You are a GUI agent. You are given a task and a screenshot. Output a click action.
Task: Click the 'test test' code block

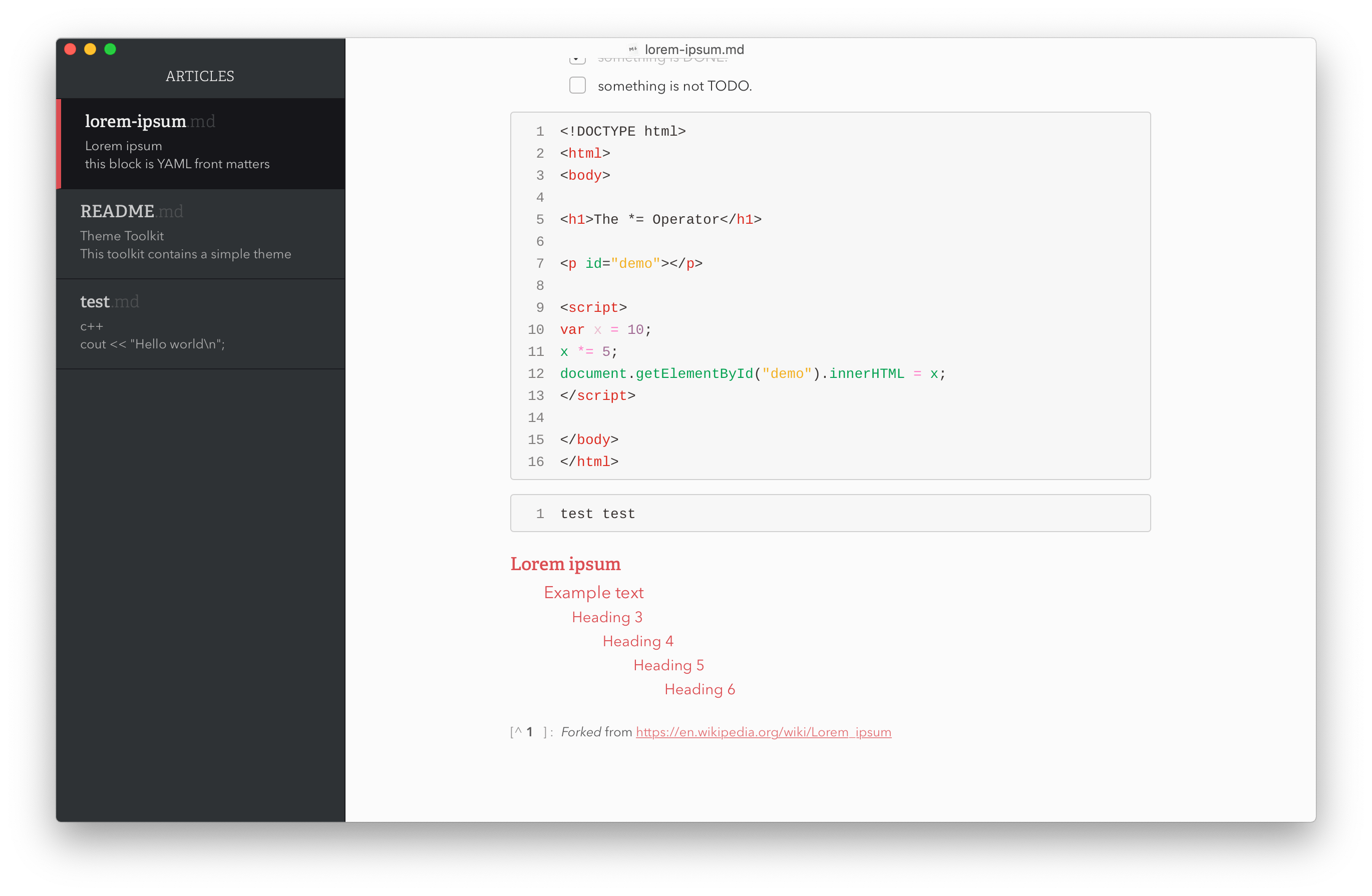coord(830,513)
